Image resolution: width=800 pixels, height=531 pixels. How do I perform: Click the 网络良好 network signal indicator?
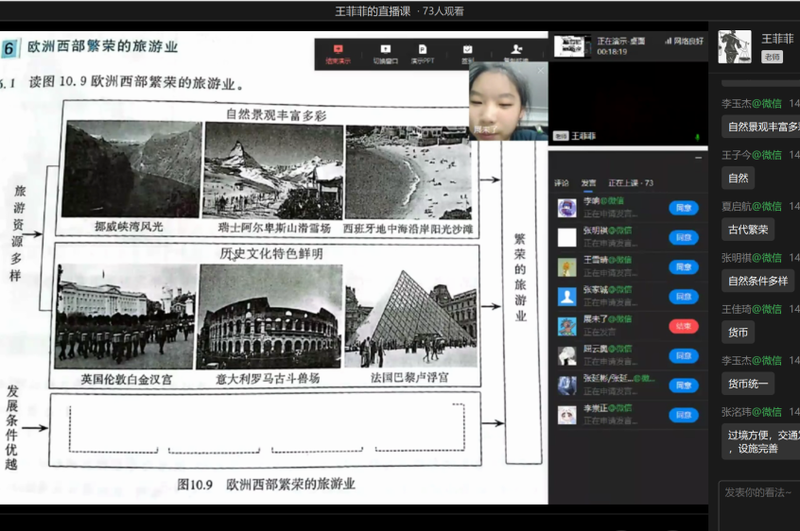684,41
